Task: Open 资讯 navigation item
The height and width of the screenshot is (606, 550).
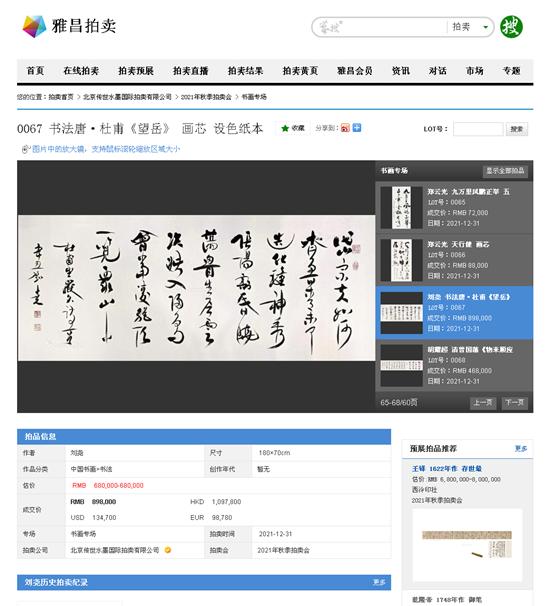Action: [x=401, y=71]
